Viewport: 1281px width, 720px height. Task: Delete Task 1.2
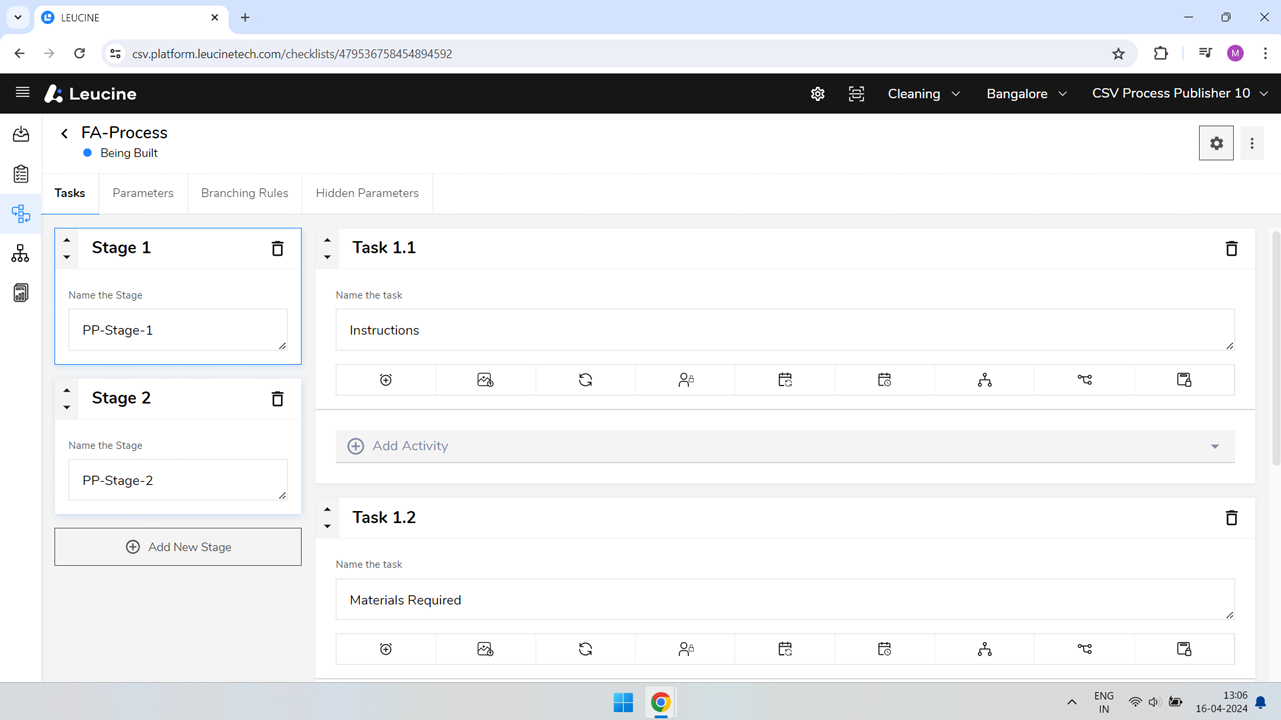tap(1232, 518)
